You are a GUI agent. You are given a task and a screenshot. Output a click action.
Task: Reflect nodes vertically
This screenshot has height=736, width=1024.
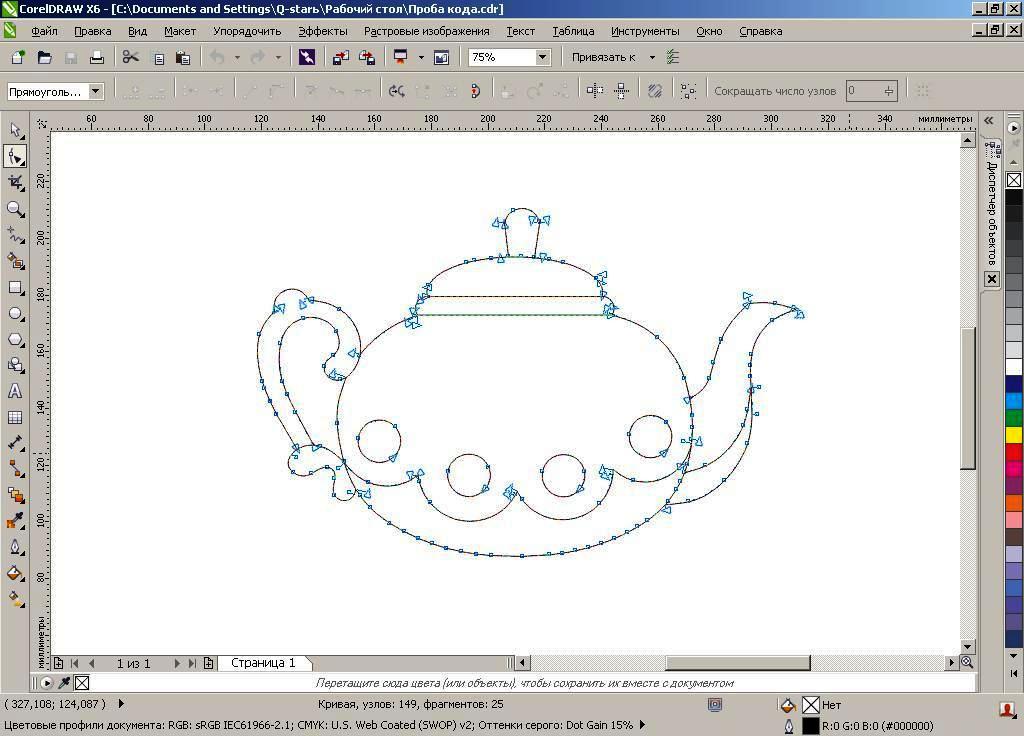621,91
